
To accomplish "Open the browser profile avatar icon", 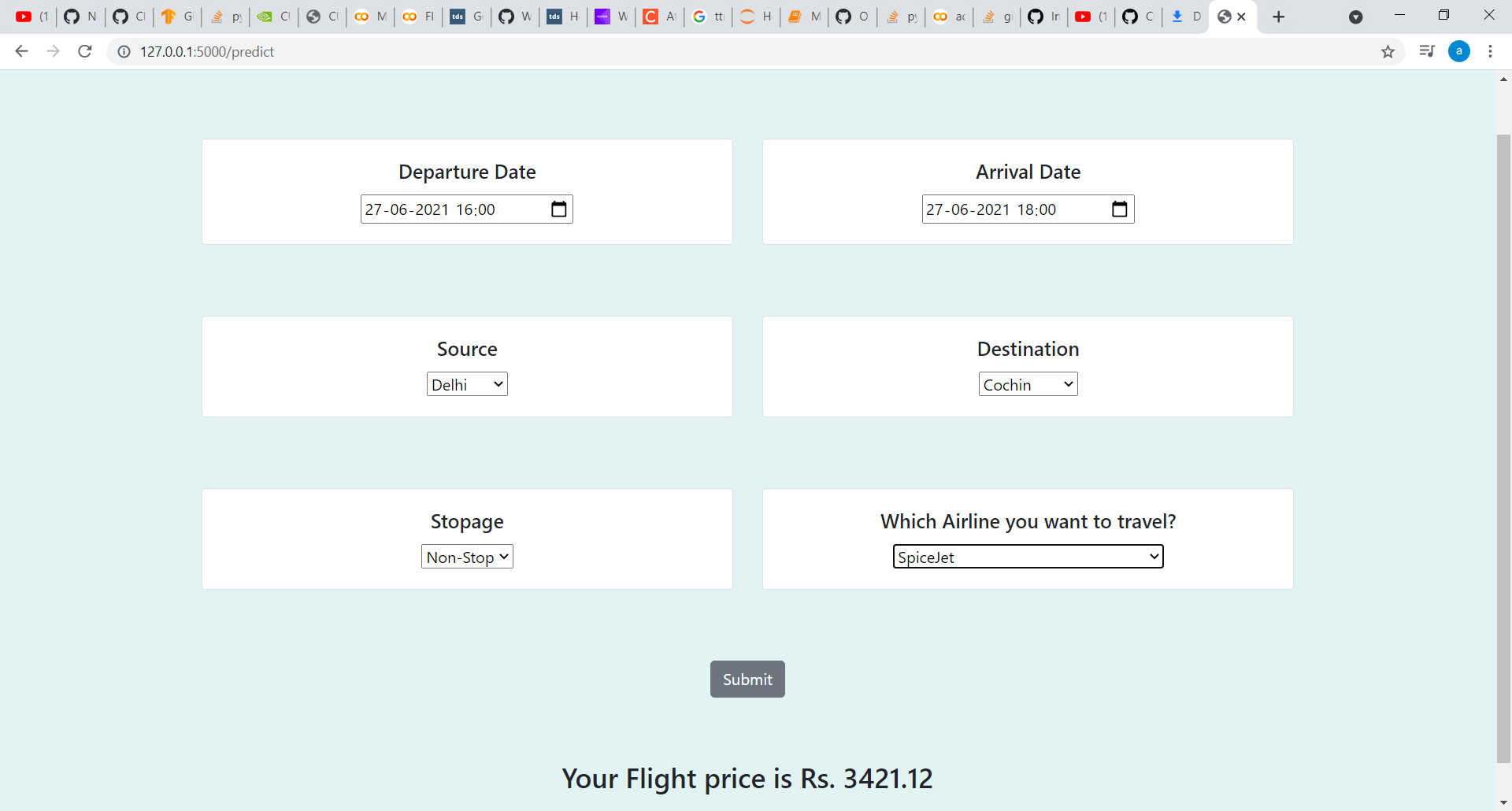I will coord(1459,51).
